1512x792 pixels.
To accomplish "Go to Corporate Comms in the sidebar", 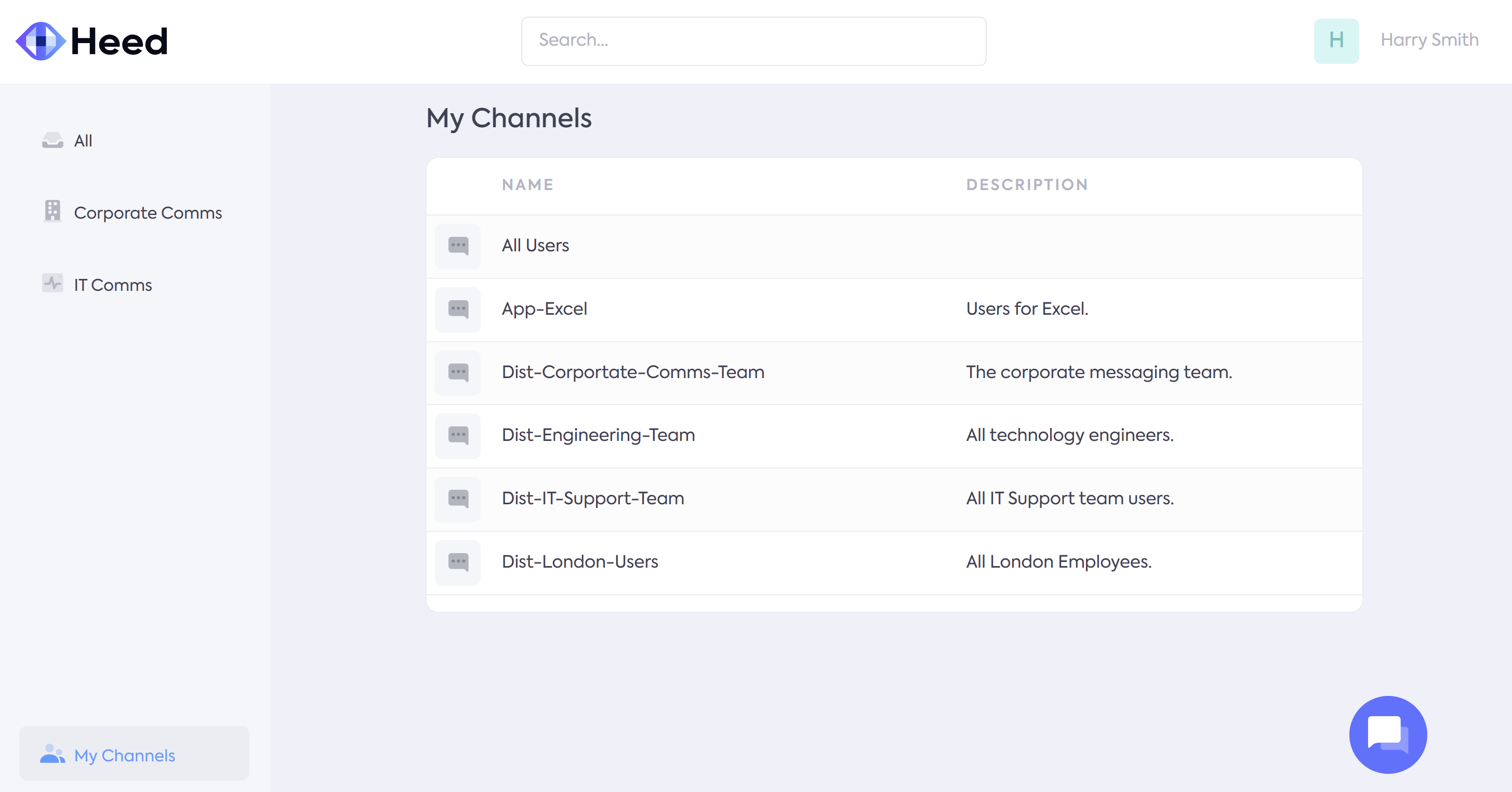I will 148,212.
